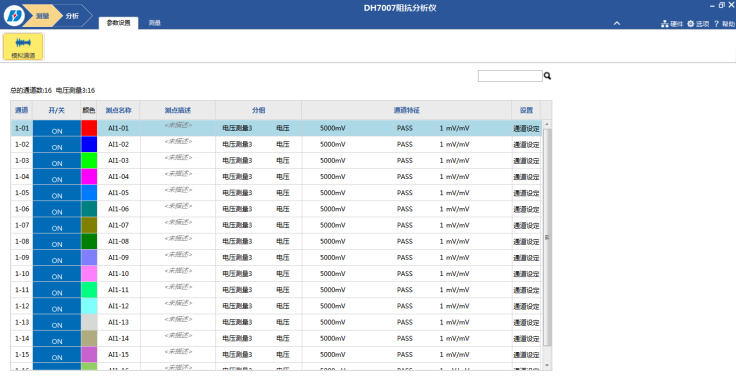
Task: Click the description cell of row 1-02
Action: point(178,145)
